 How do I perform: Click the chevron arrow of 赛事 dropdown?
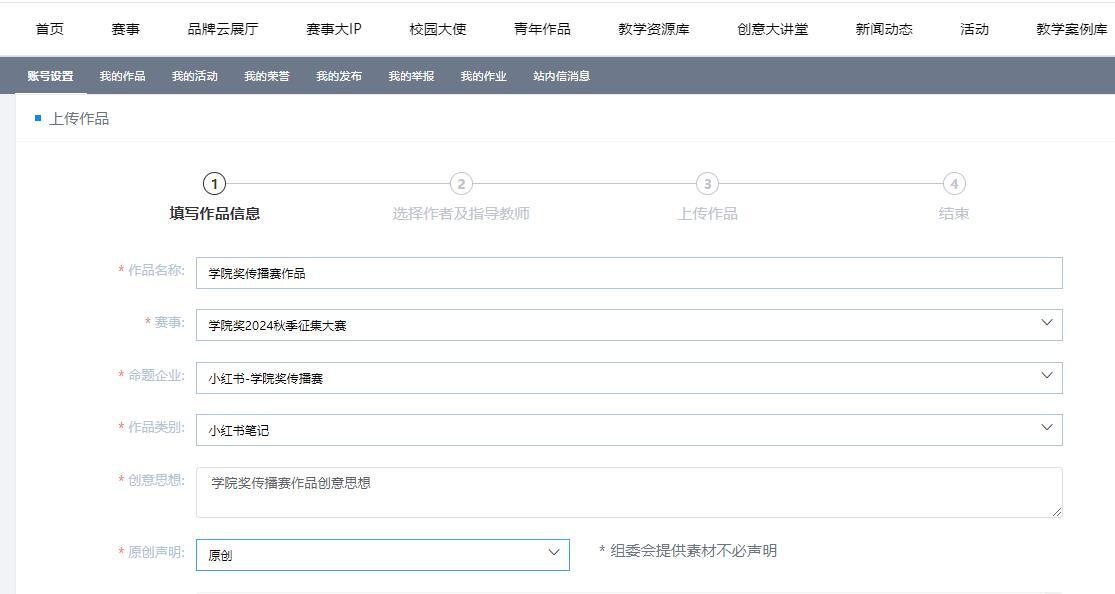pos(1047,322)
